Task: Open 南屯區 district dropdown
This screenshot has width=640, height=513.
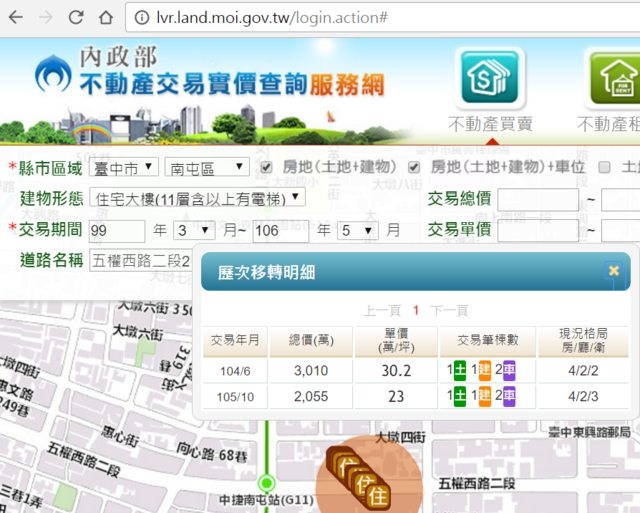Action: [x=207, y=167]
